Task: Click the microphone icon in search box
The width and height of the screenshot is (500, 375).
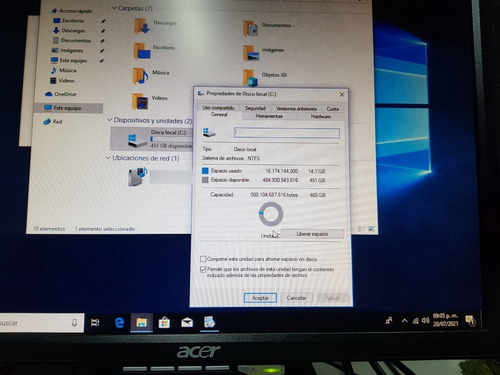Action: (74, 323)
